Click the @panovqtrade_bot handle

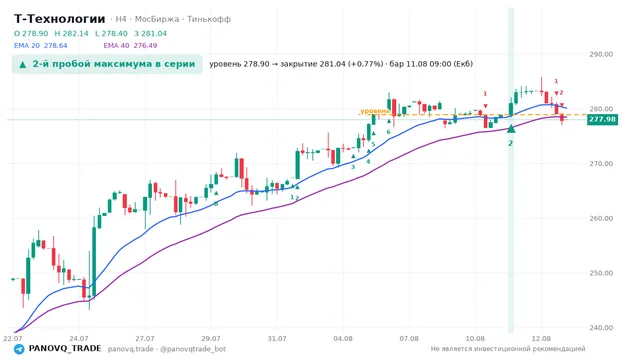193,349
